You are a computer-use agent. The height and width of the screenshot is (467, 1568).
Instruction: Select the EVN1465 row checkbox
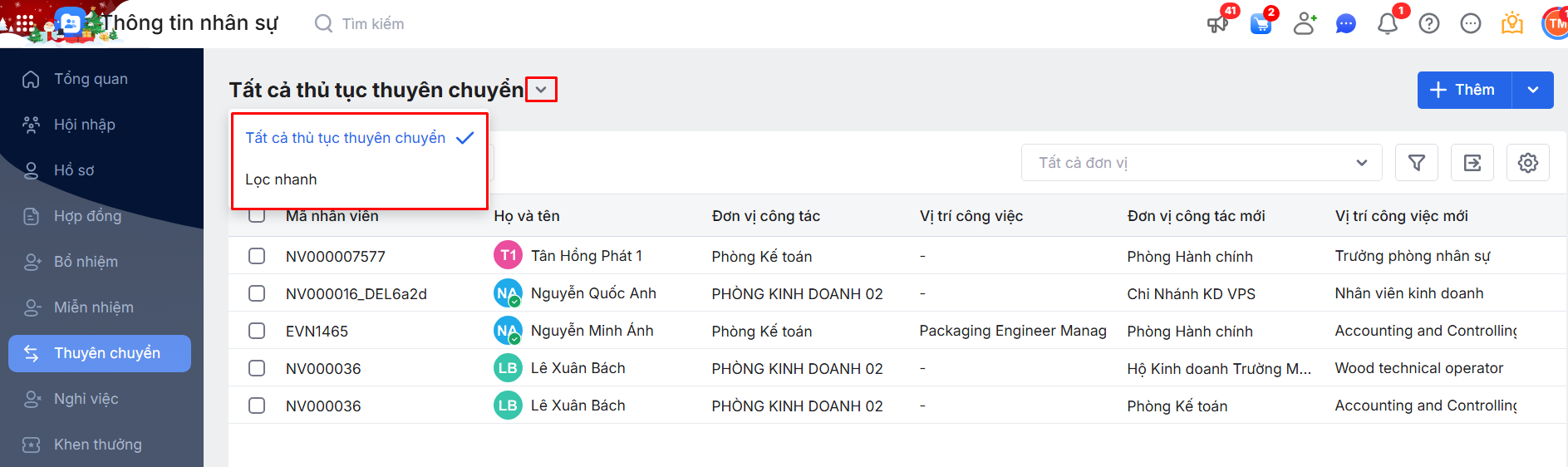[257, 331]
